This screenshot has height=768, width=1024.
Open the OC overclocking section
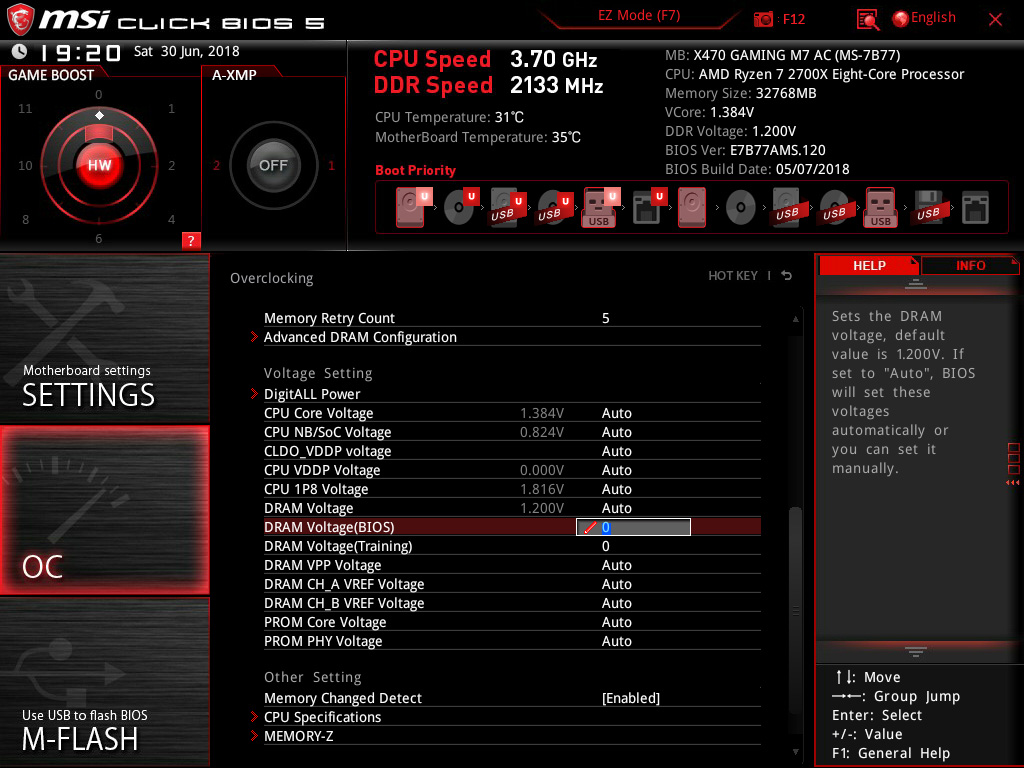click(104, 510)
